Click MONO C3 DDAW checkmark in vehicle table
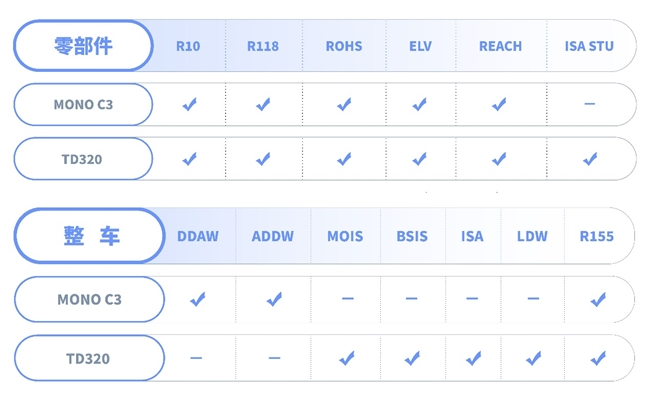Viewport: 650px width, 396px height. pyautogui.click(x=198, y=299)
